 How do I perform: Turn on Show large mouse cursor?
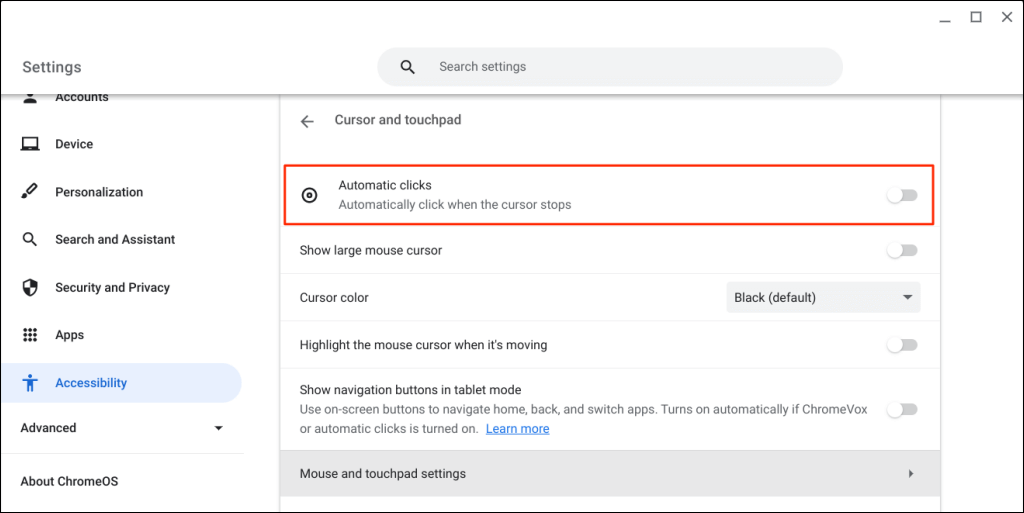tap(902, 250)
